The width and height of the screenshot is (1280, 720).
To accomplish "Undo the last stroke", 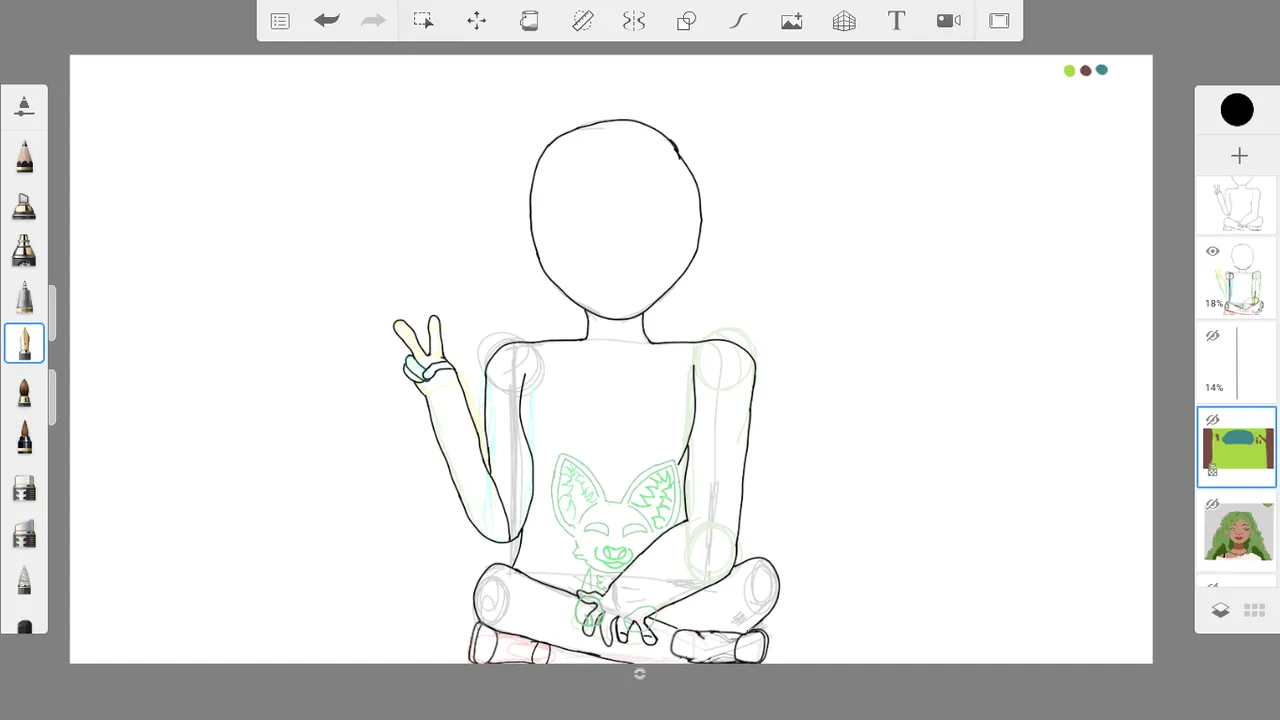I will (x=327, y=20).
